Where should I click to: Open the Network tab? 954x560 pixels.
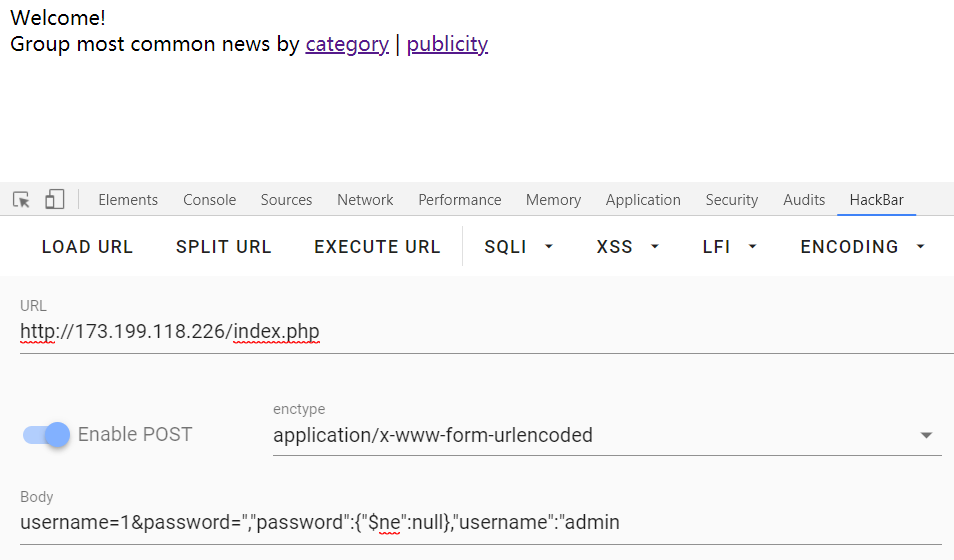(x=365, y=200)
